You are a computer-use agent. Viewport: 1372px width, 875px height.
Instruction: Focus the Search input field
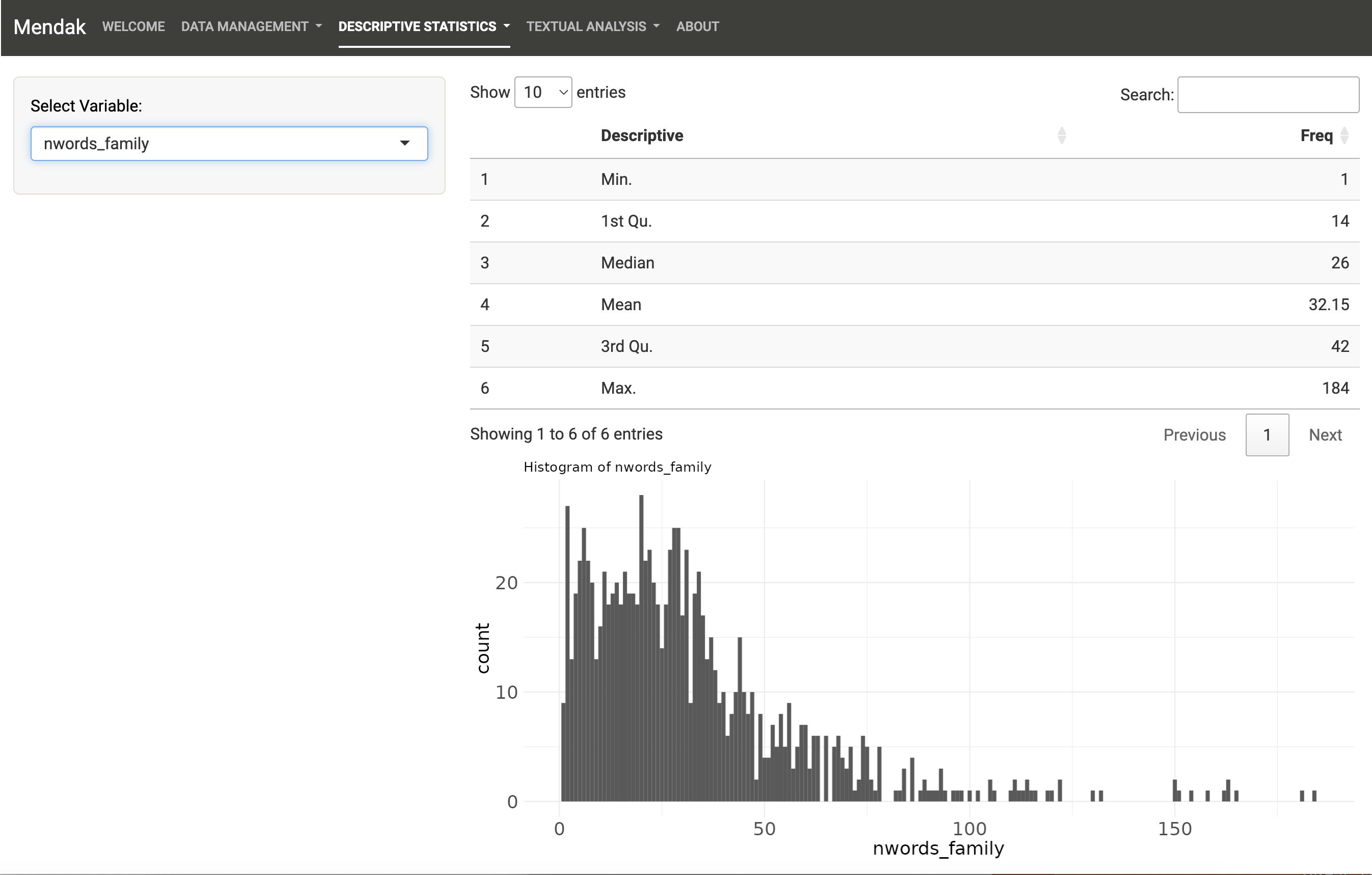[x=1268, y=95]
